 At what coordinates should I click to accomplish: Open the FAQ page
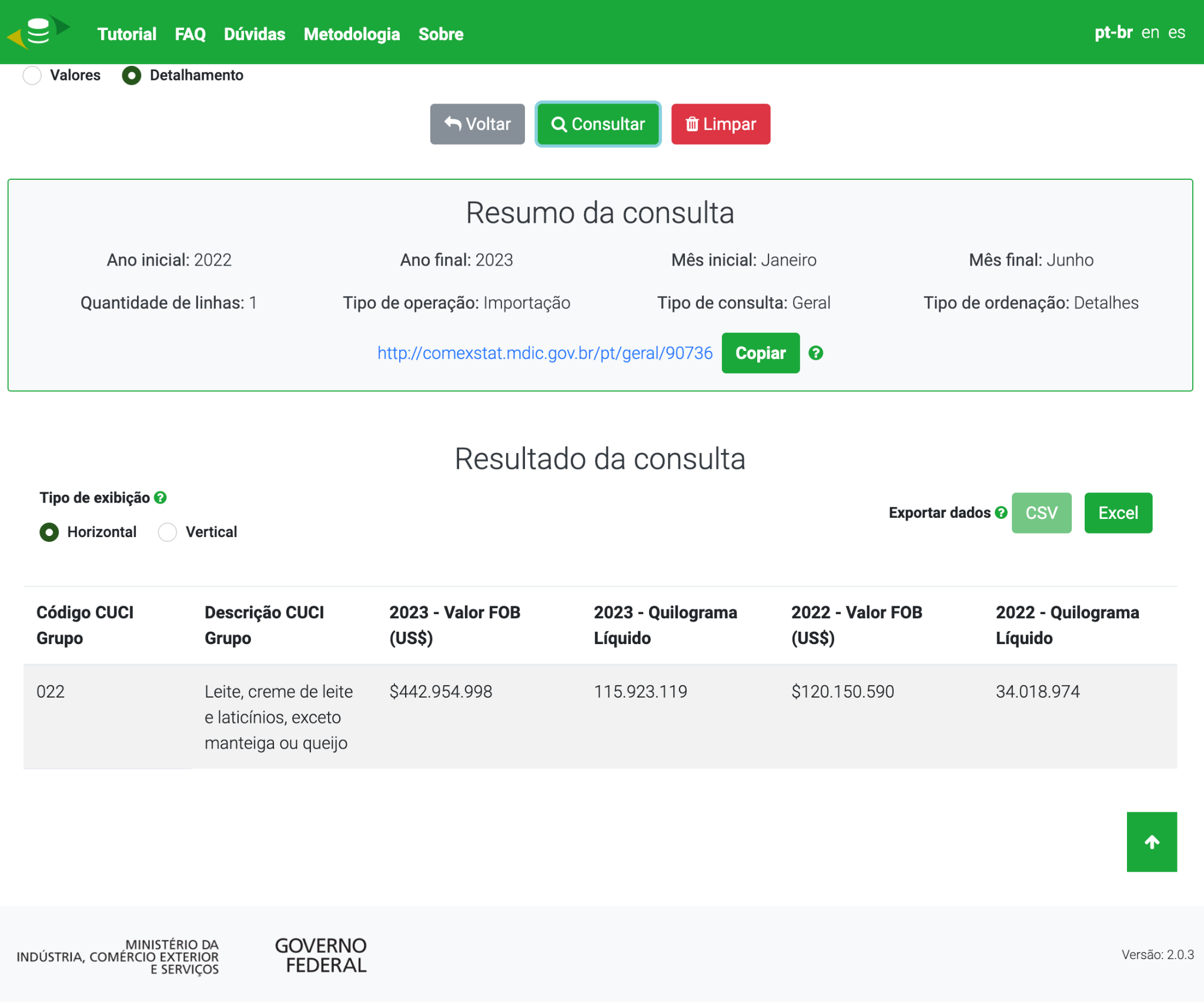(190, 34)
